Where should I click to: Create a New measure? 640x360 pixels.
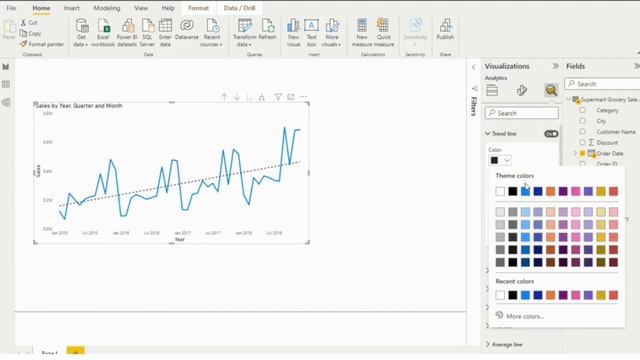tap(362, 33)
